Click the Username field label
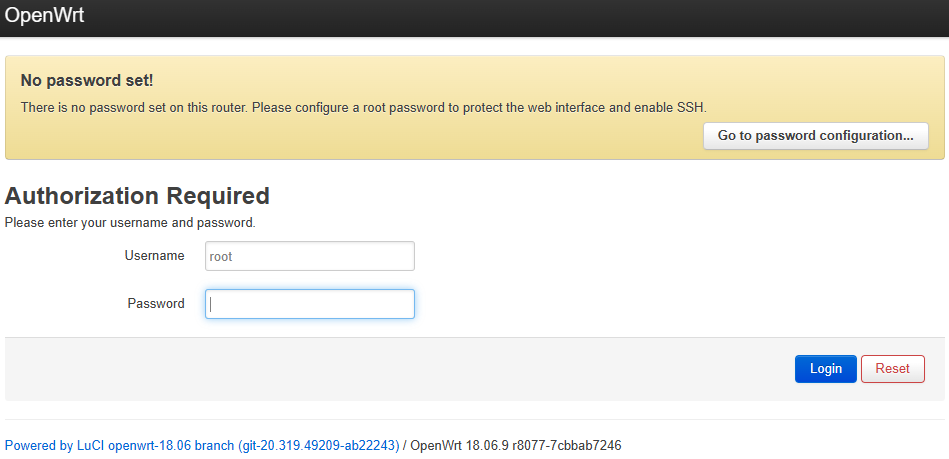The width and height of the screenshot is (949, 459). pos(154,256)
